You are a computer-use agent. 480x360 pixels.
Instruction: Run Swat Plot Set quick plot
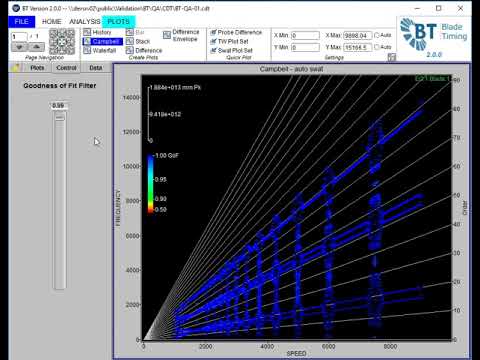coord(232,50)
